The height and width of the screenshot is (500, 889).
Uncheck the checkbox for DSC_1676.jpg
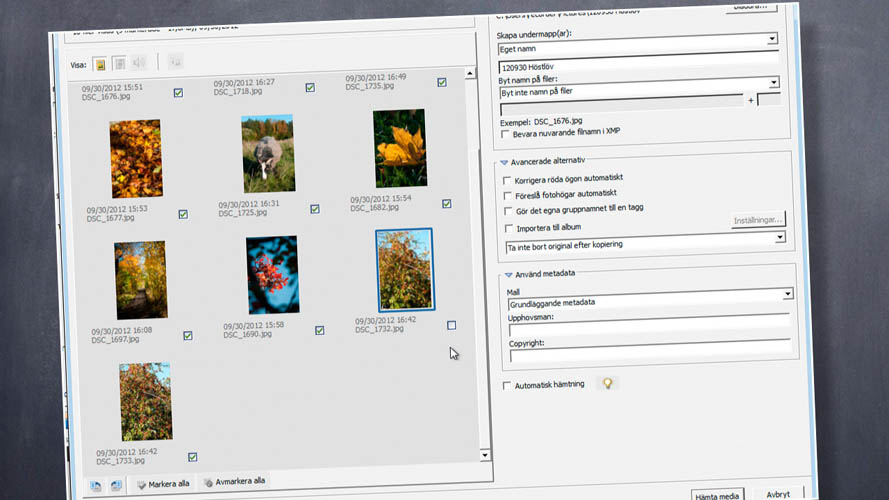coord(178,92)
